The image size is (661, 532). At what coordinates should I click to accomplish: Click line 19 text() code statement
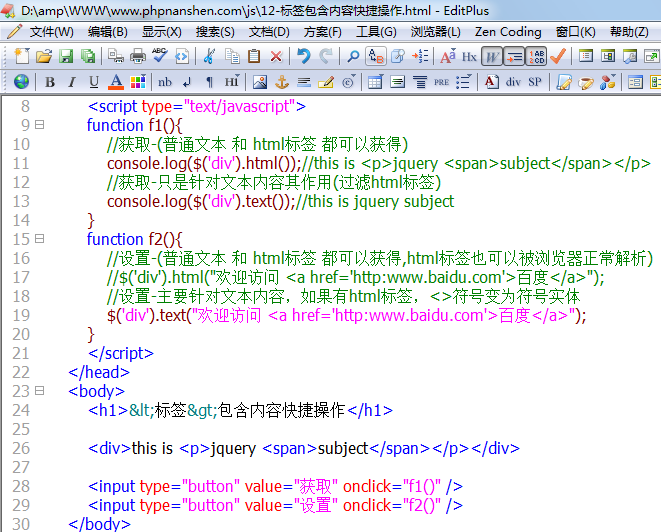346,315
